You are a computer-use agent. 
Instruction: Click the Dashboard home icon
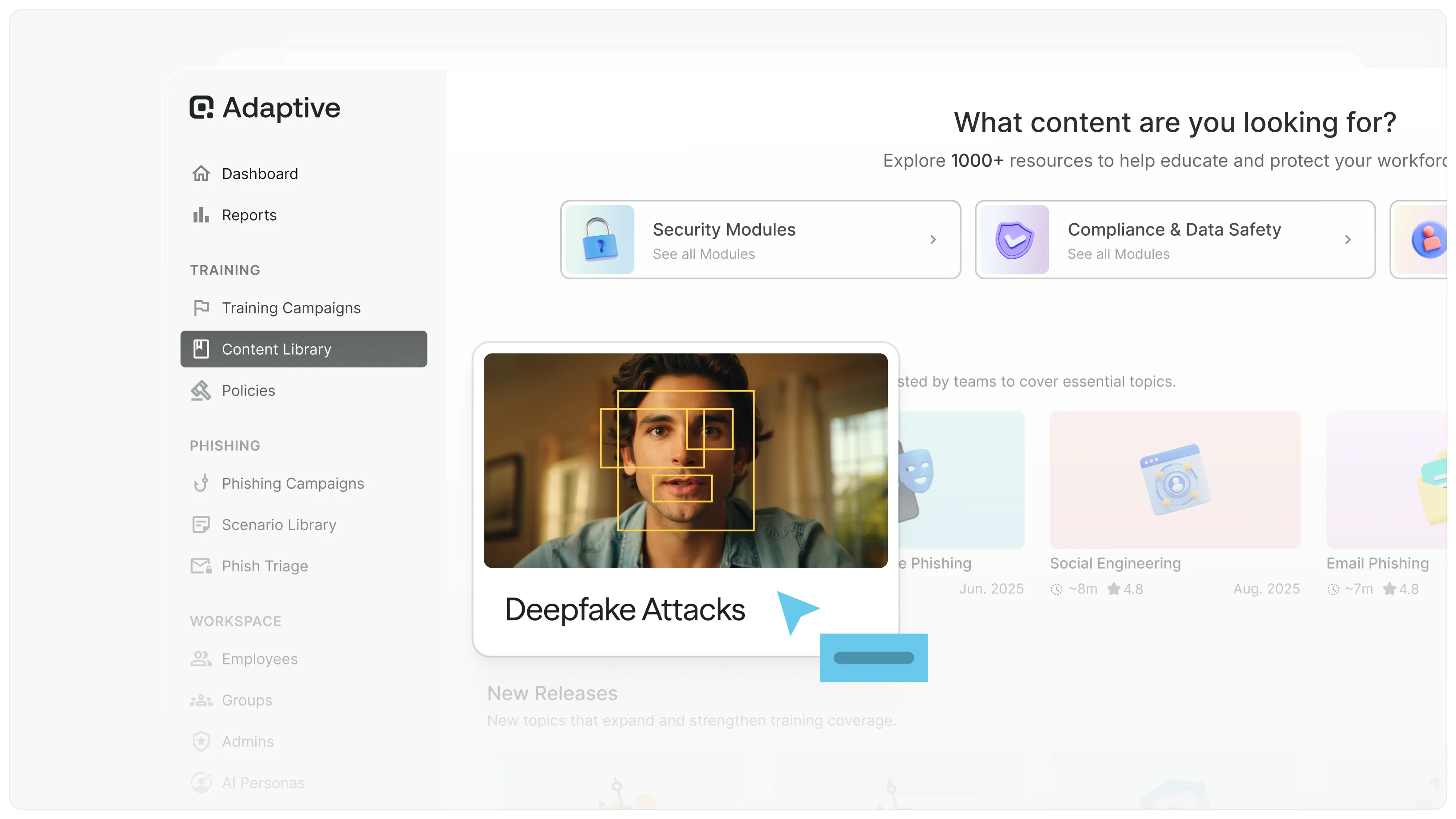201,174
